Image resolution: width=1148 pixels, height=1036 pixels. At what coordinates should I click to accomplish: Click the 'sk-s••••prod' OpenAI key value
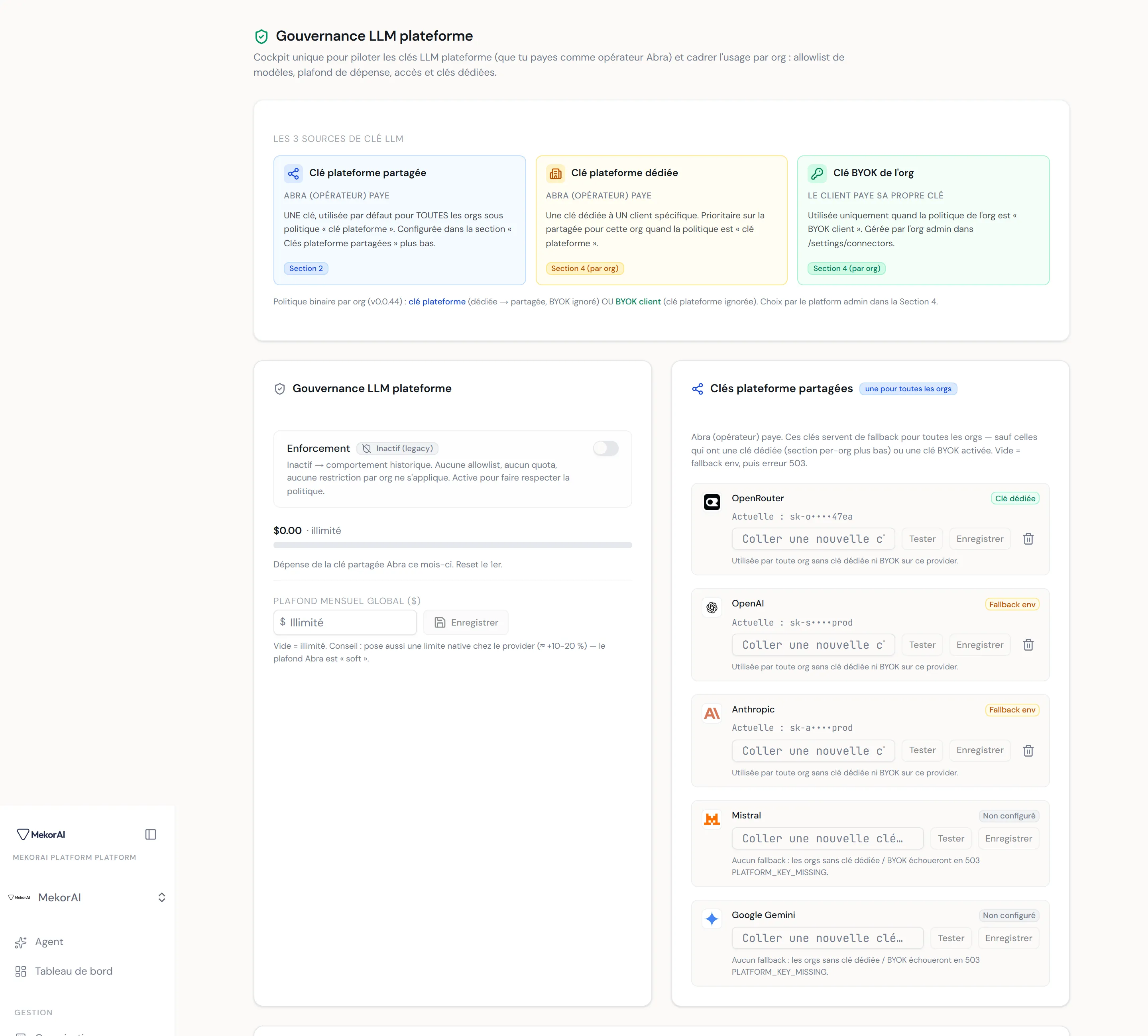(x=821, y=623)
